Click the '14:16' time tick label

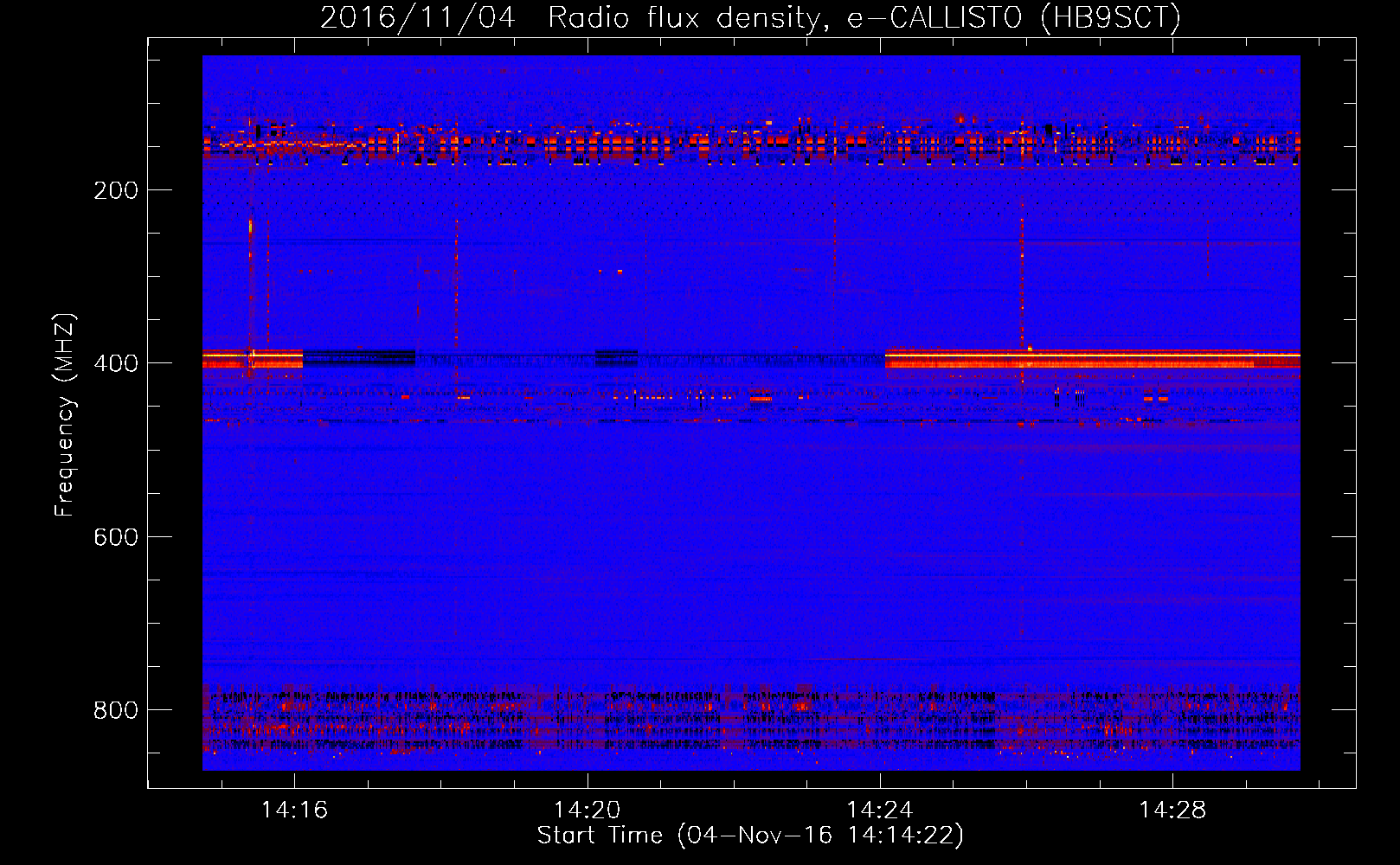pyautogui.click(x=295, y=810)
